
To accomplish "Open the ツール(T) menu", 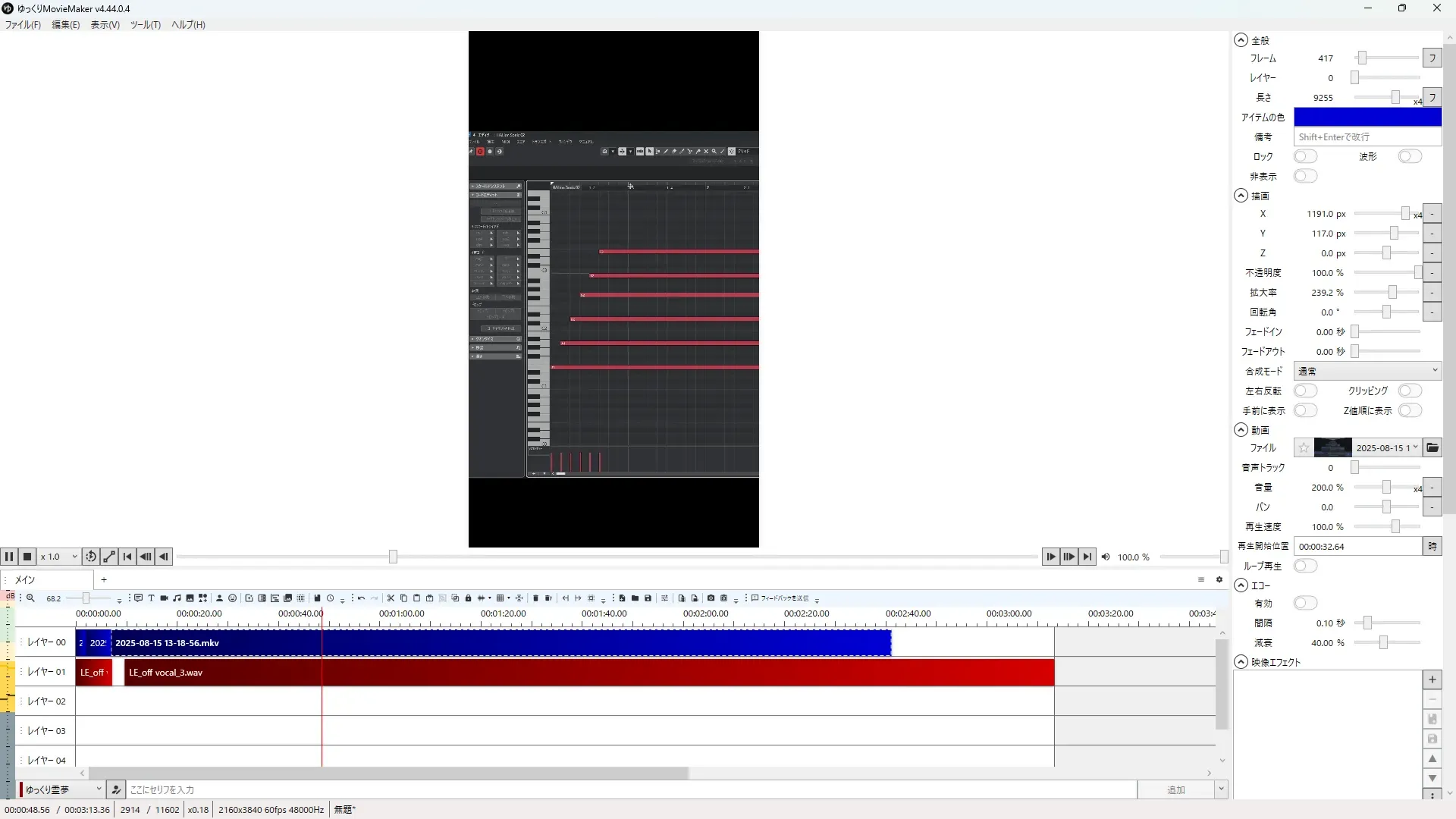I will tap(145, 25).
